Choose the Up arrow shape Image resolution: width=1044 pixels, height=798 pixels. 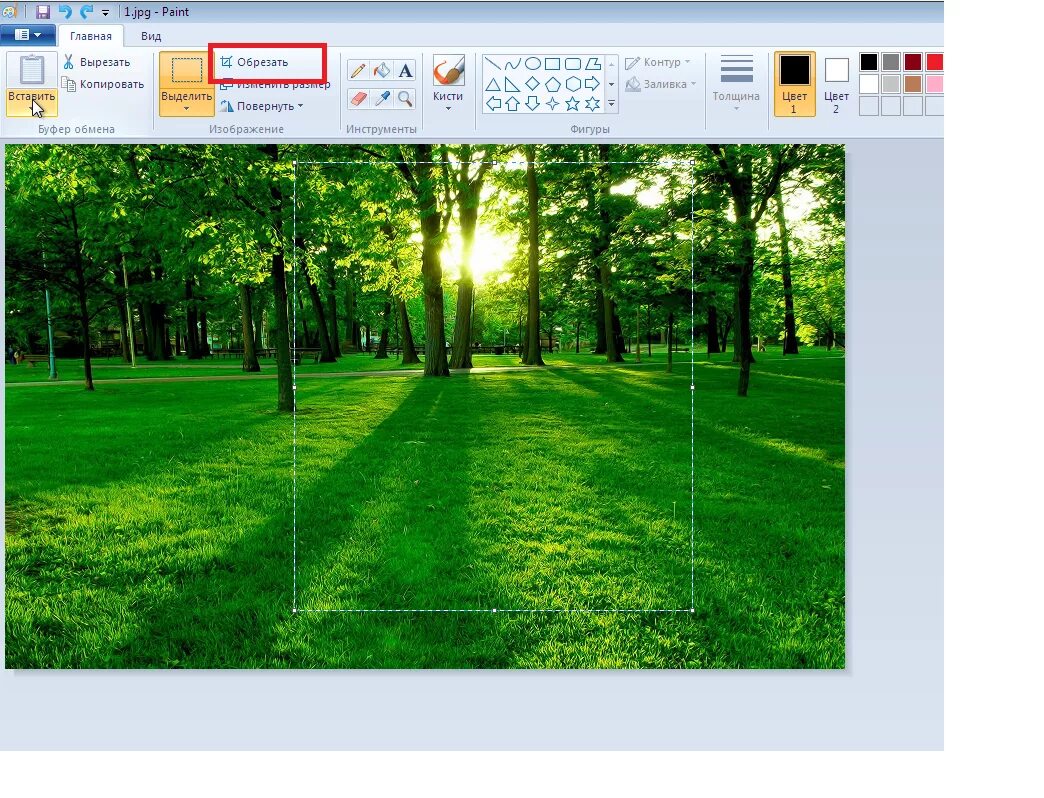coord(512,104)
